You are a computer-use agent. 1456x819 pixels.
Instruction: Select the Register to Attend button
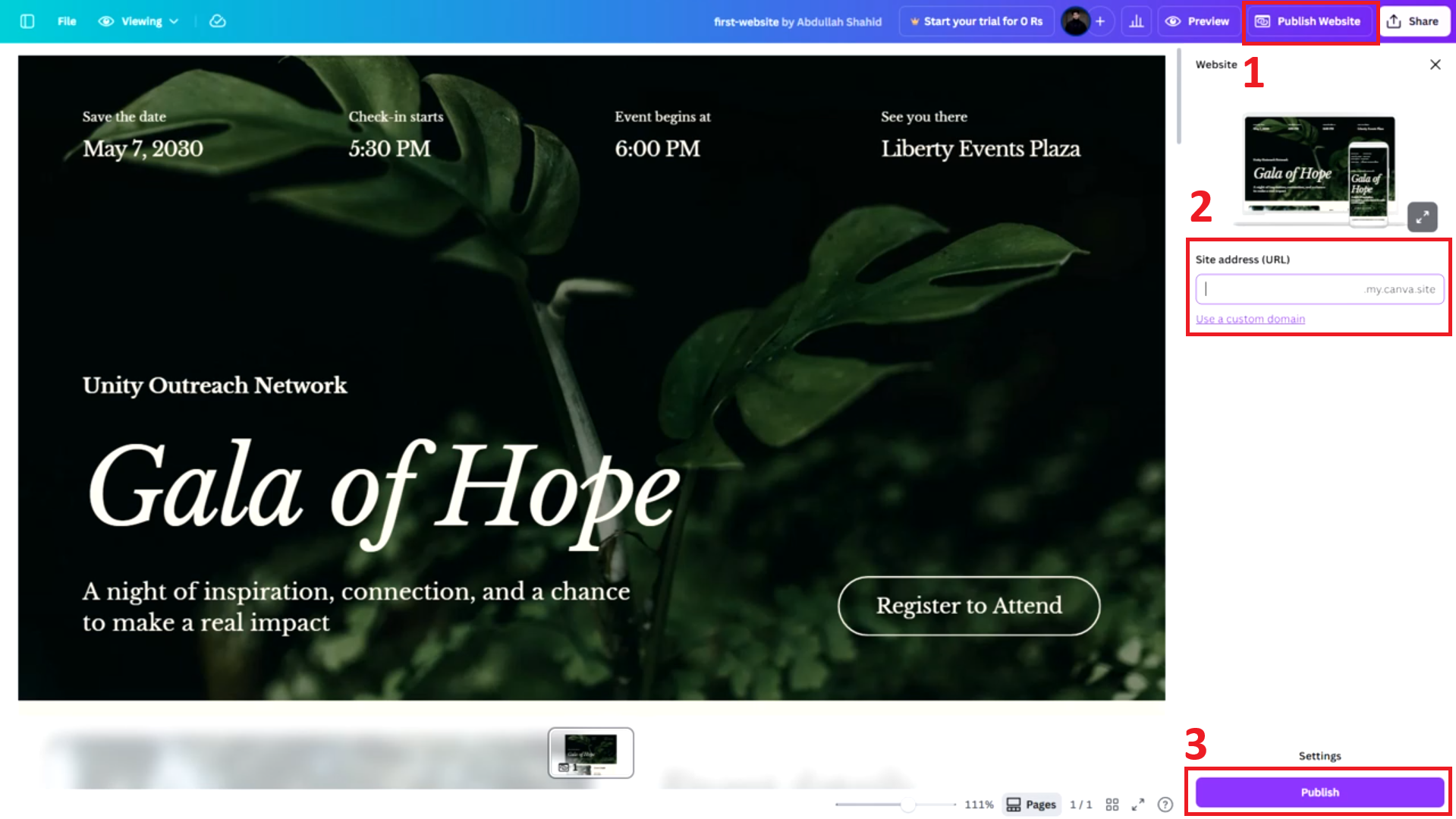(969, 606)
